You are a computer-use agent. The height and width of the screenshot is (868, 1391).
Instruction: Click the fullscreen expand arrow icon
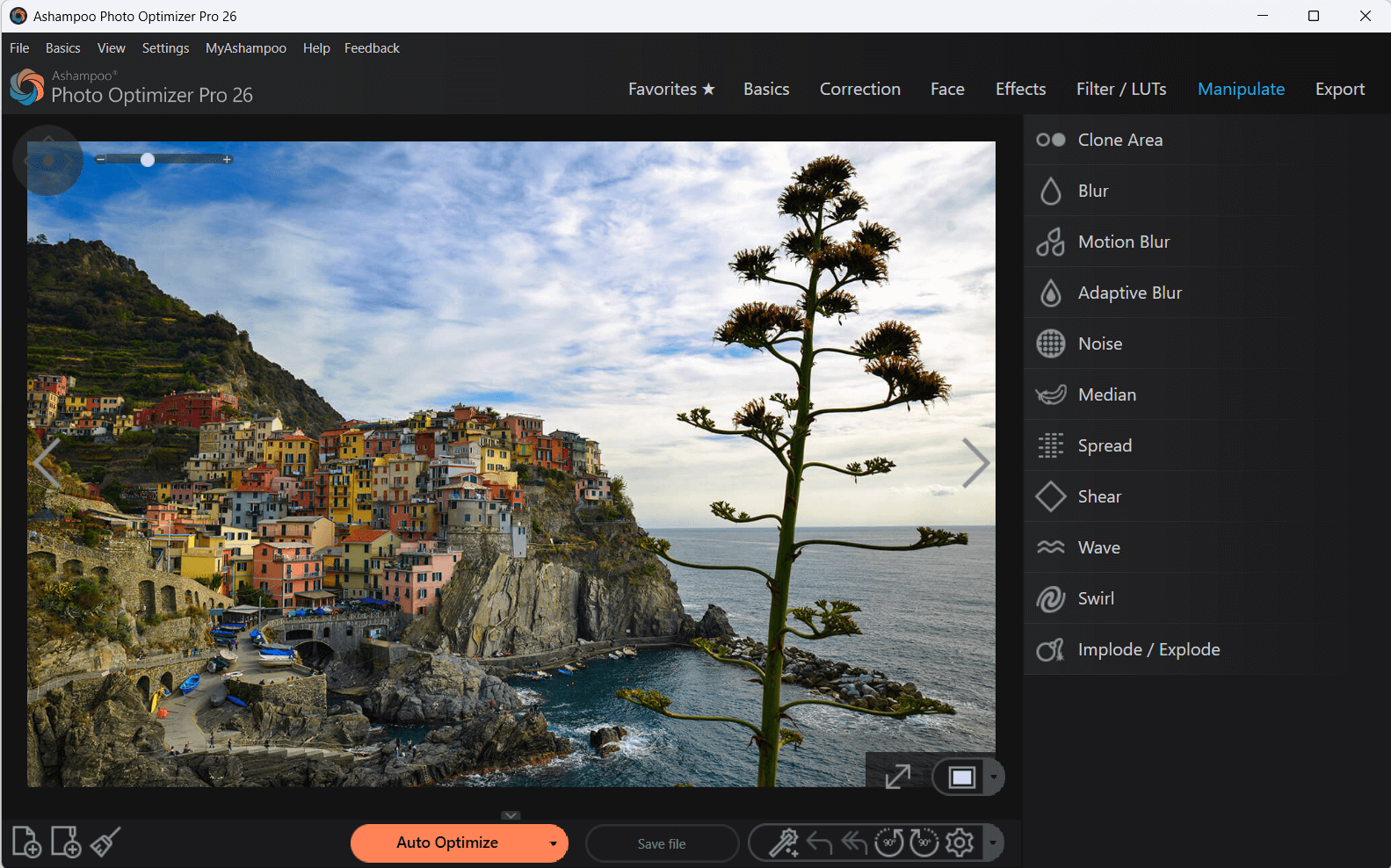tap(897, 777)
